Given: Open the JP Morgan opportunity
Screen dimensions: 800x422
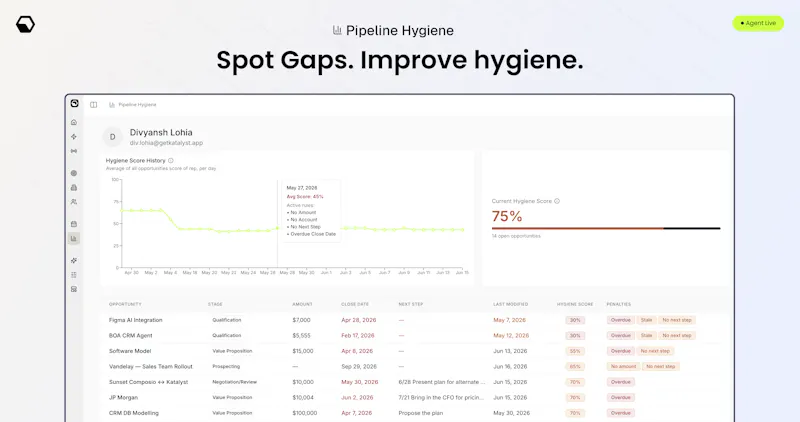Looking at the screenshot, I should [x=123, y=398].
